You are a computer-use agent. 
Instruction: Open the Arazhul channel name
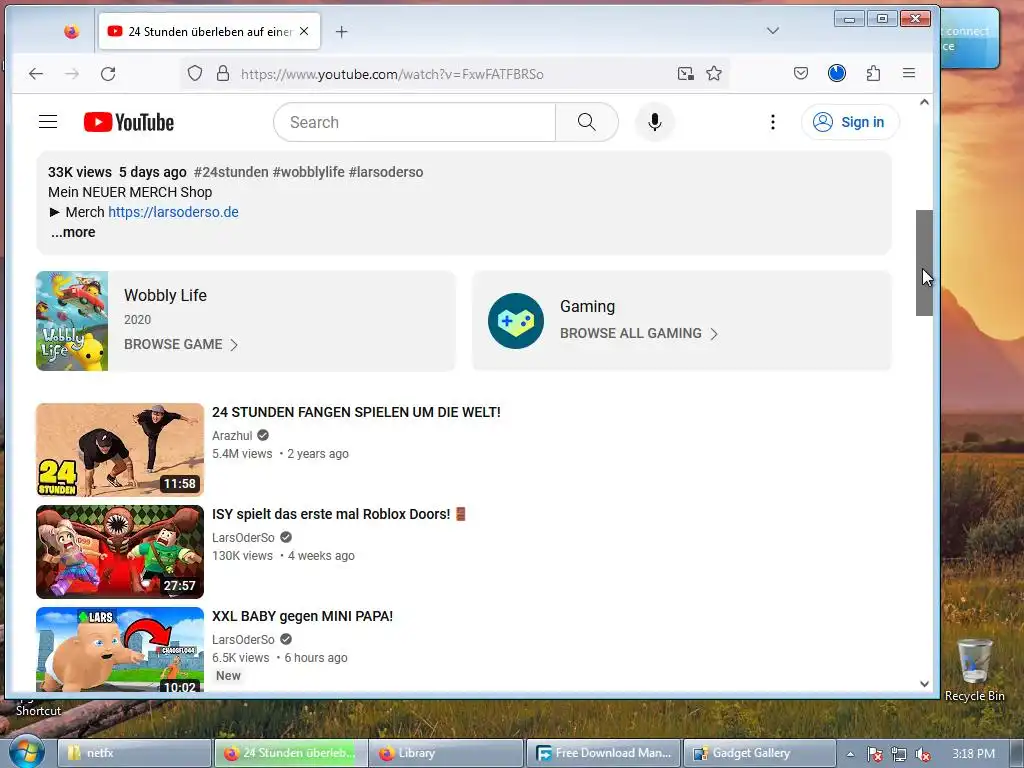tap(232, 436)
